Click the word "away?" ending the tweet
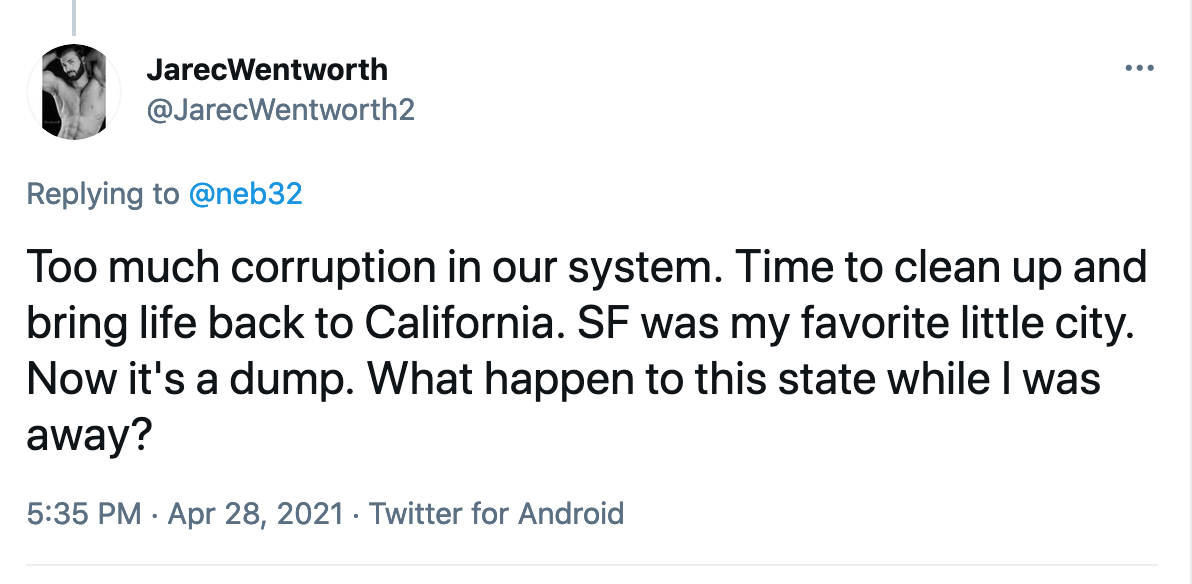Image resolution: width=1192 pixels, height=584 pixels. (x=86, y=437)
